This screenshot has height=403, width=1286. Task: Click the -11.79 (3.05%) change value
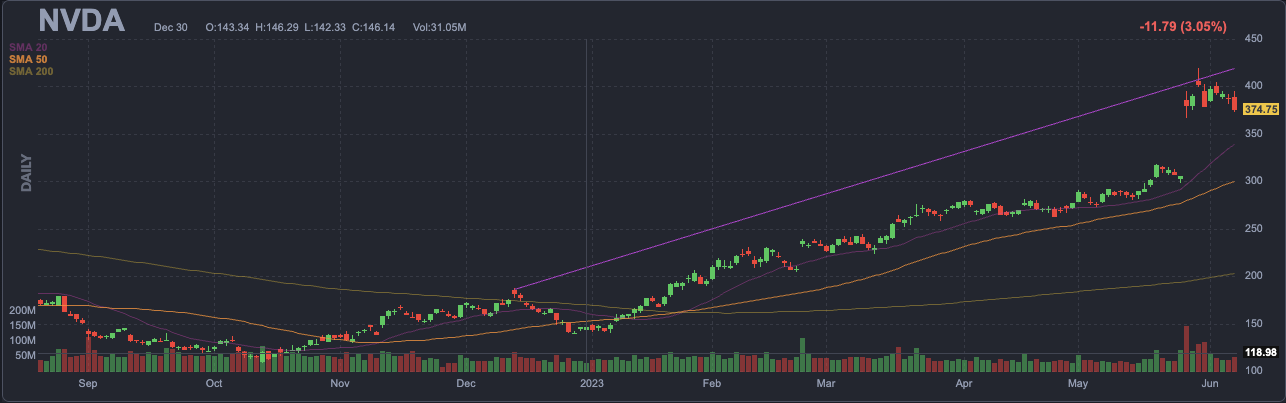tap(1183, 27)
